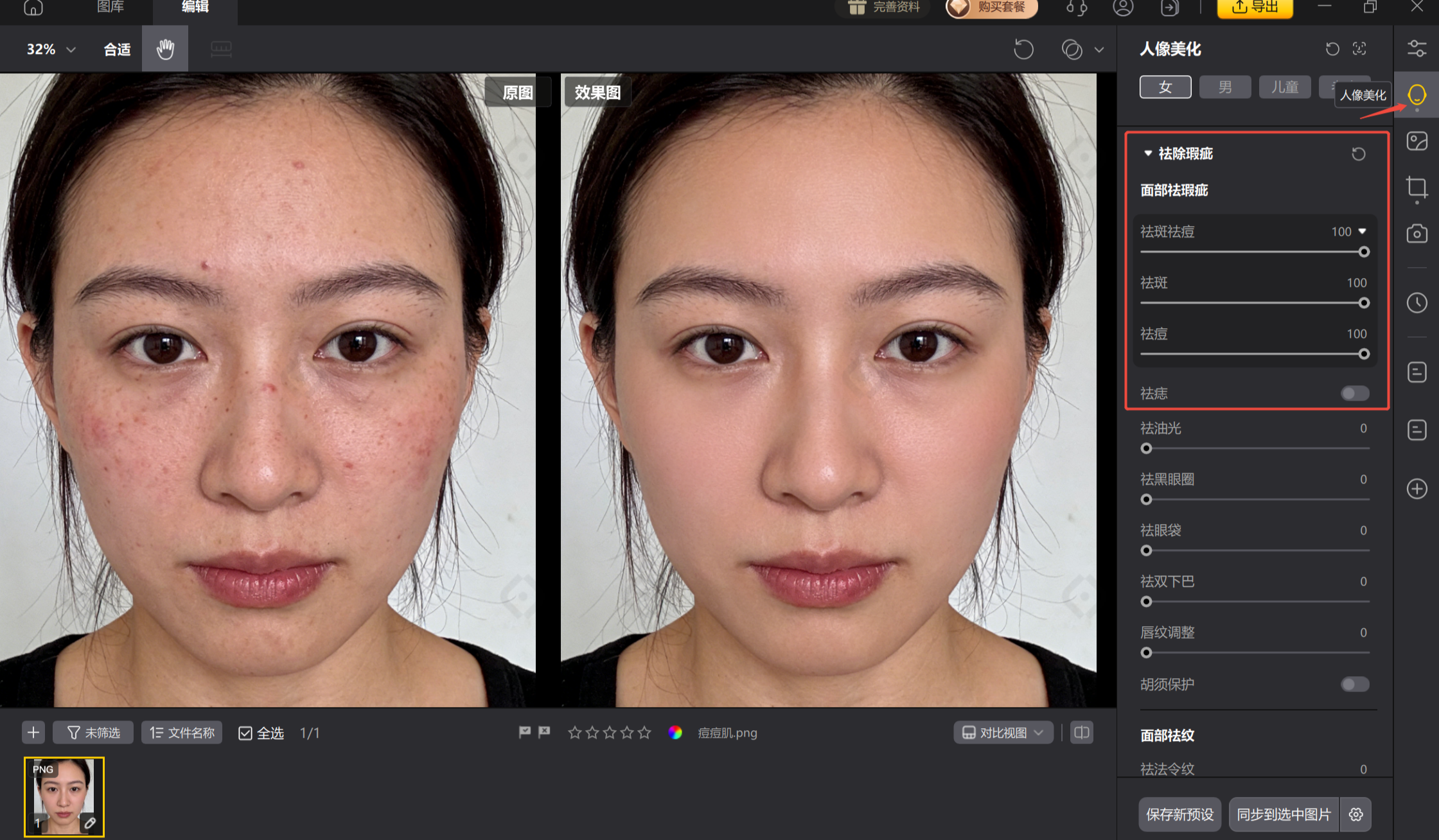This screenshot has width=1439, height=840.
Task: Open the adjustment sliders panel icon
Action: coord(1417,49)
